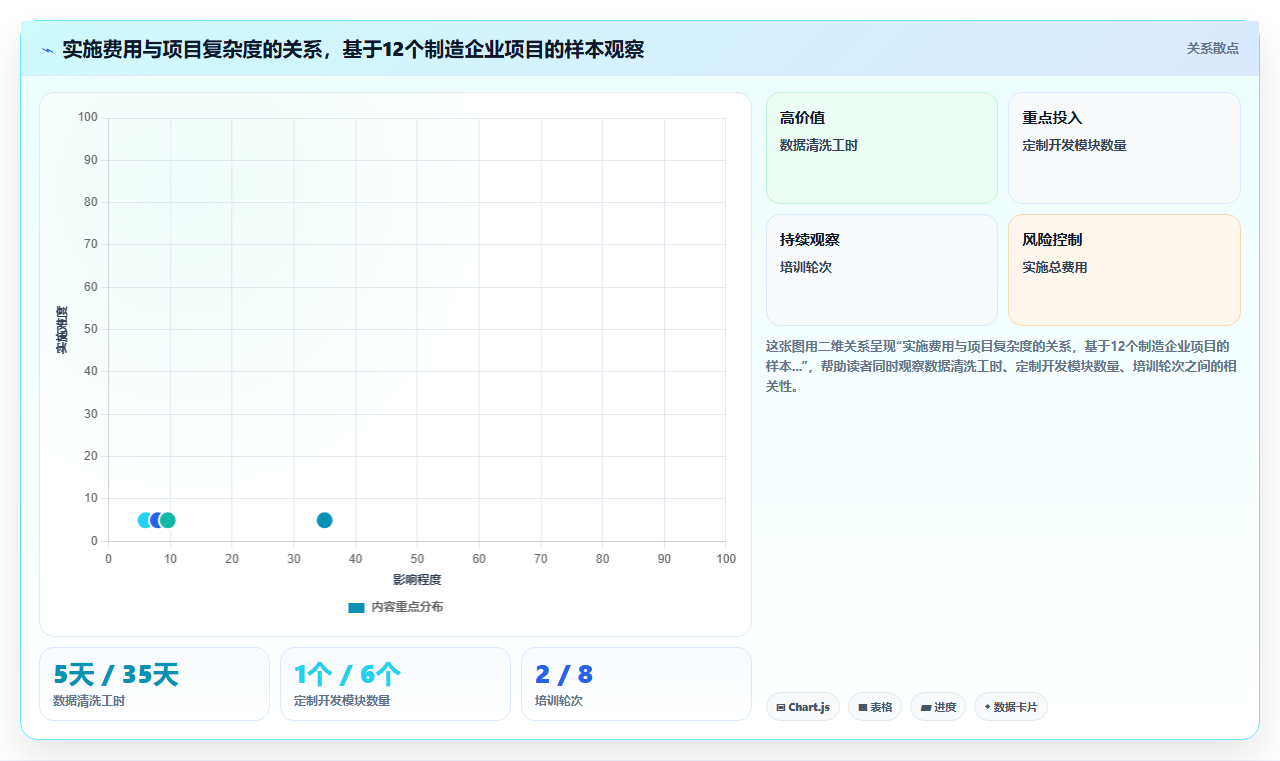Click the 内容重点分布 legend label
The height and width of the screenshot is (761, 1280).
pos(407,607)
